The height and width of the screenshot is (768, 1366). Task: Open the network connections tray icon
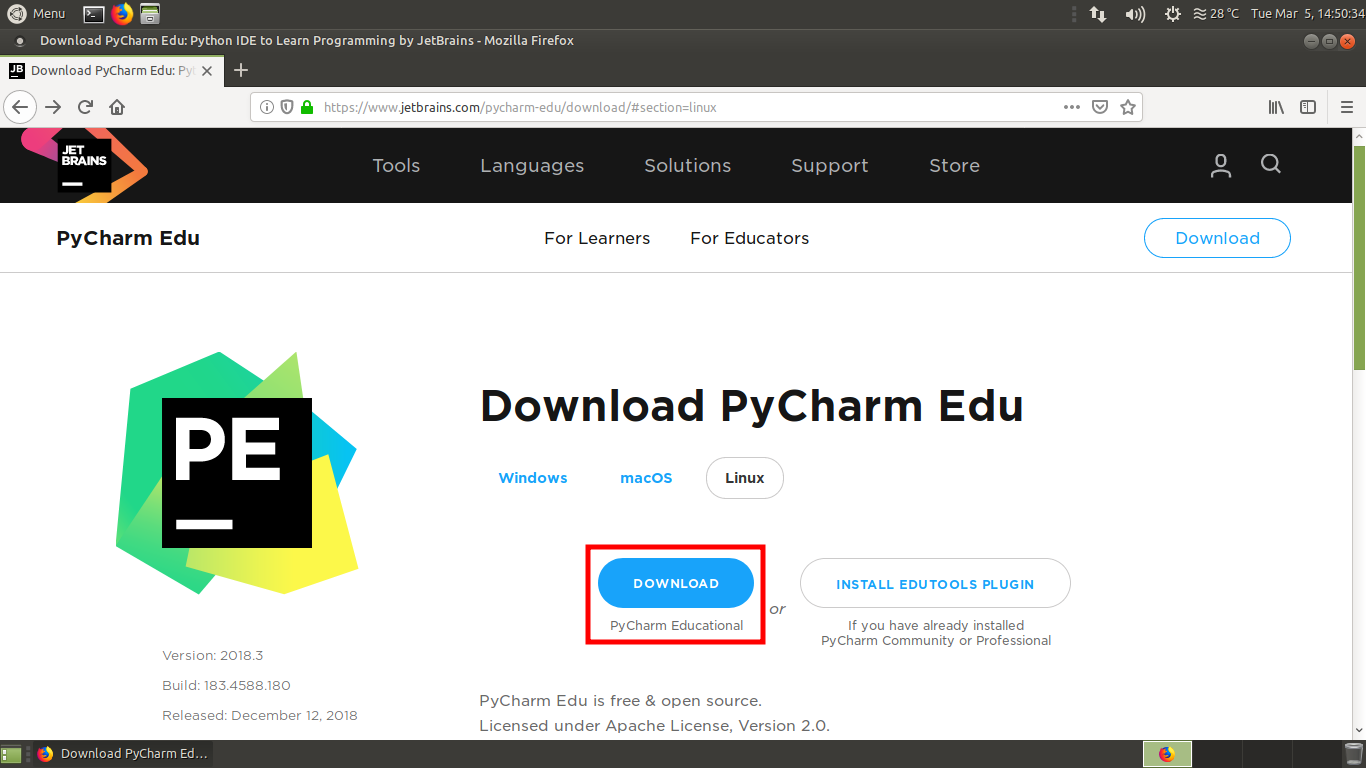click(x=1098, y=14)
